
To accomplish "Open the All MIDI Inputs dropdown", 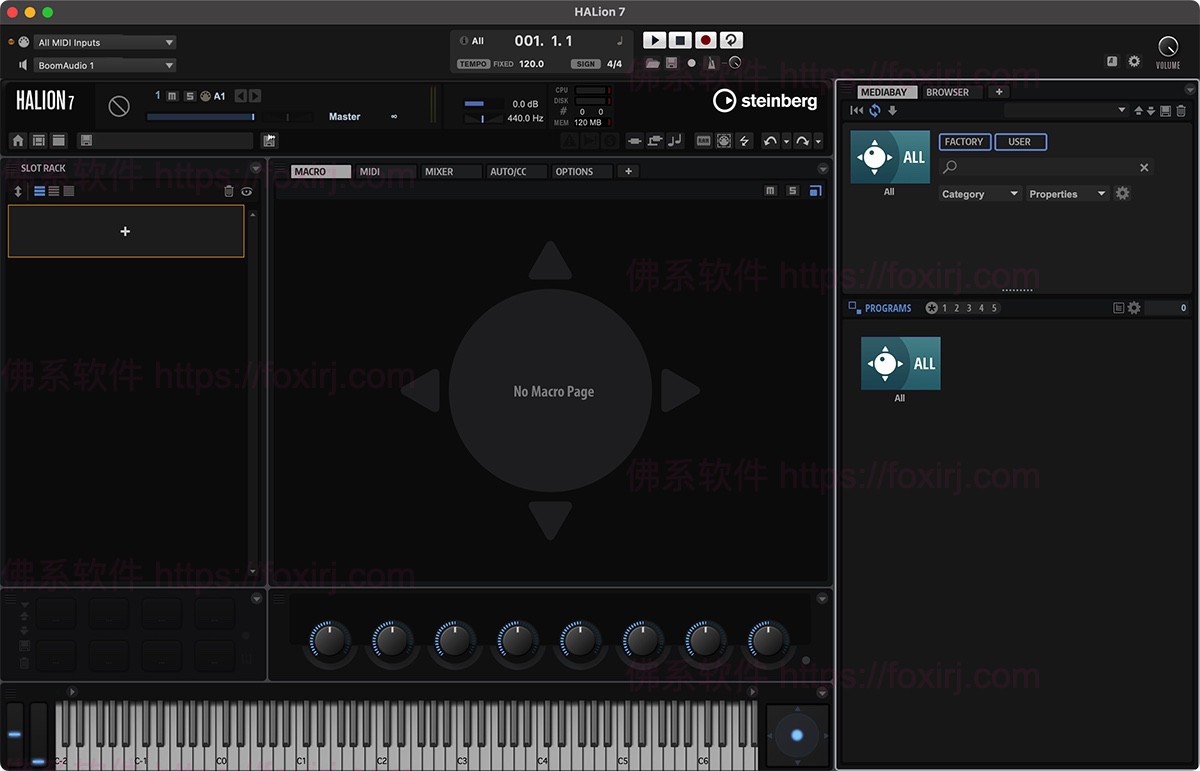I will pos(104,41).
